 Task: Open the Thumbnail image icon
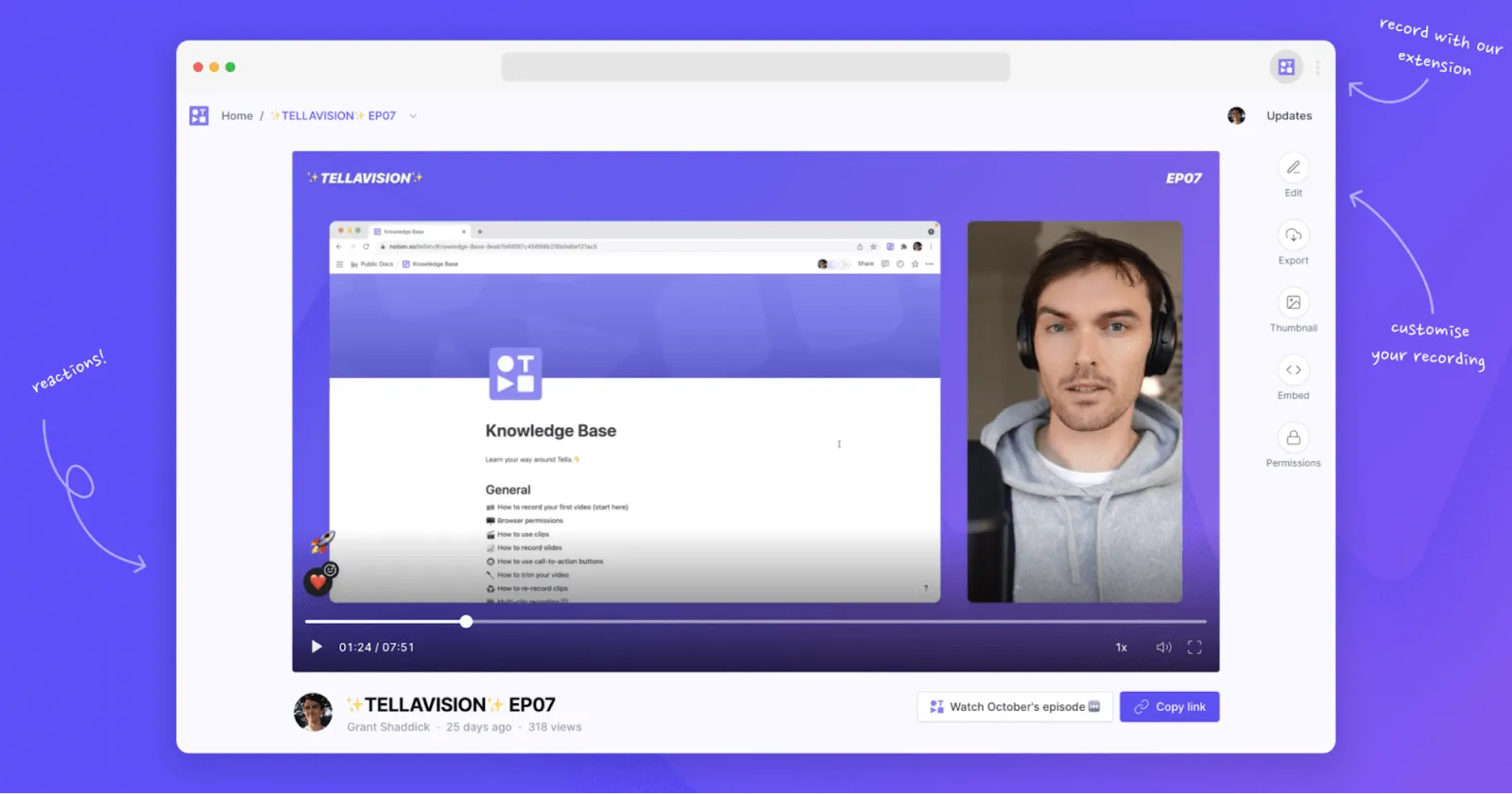[1293, 302]
